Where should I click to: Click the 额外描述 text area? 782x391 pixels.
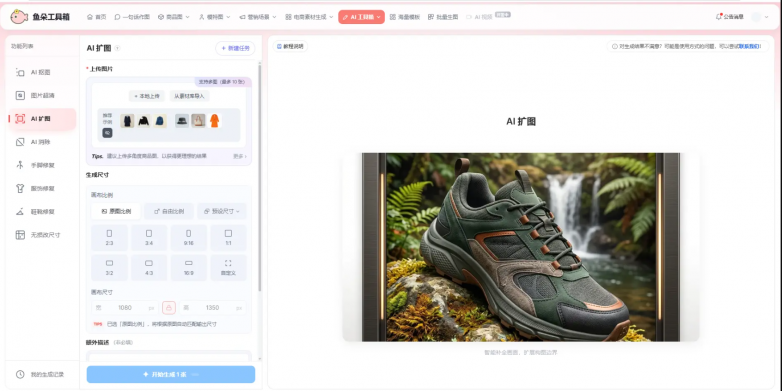[169, 356]
